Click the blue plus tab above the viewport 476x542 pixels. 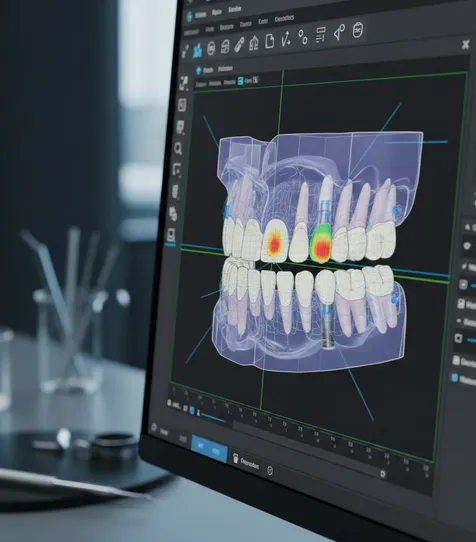tap(198, 71)
